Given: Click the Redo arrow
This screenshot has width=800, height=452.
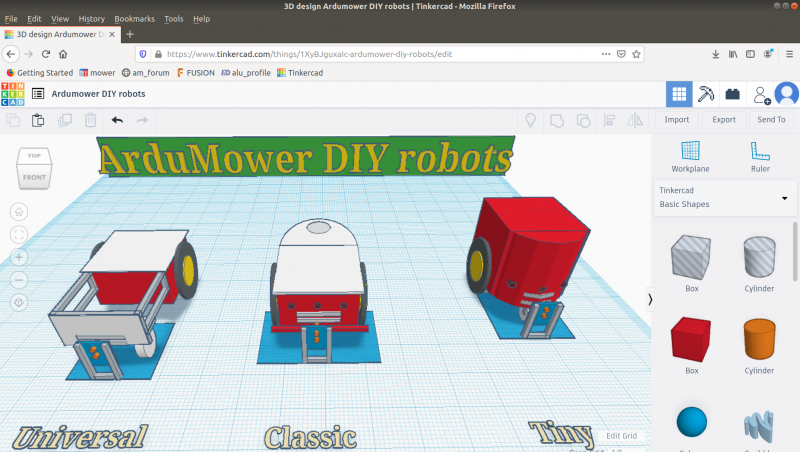Looking at the screenshot, I should [x=142, y=120].
